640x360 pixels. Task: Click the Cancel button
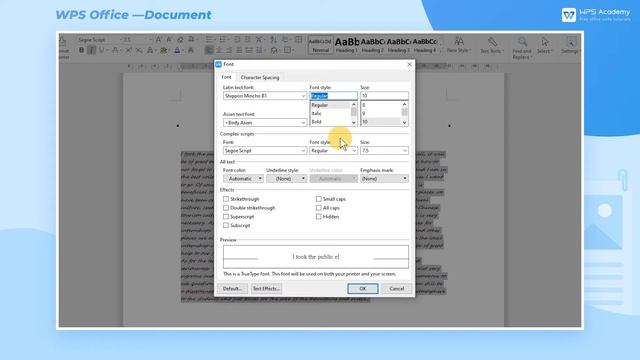point(396,289)
